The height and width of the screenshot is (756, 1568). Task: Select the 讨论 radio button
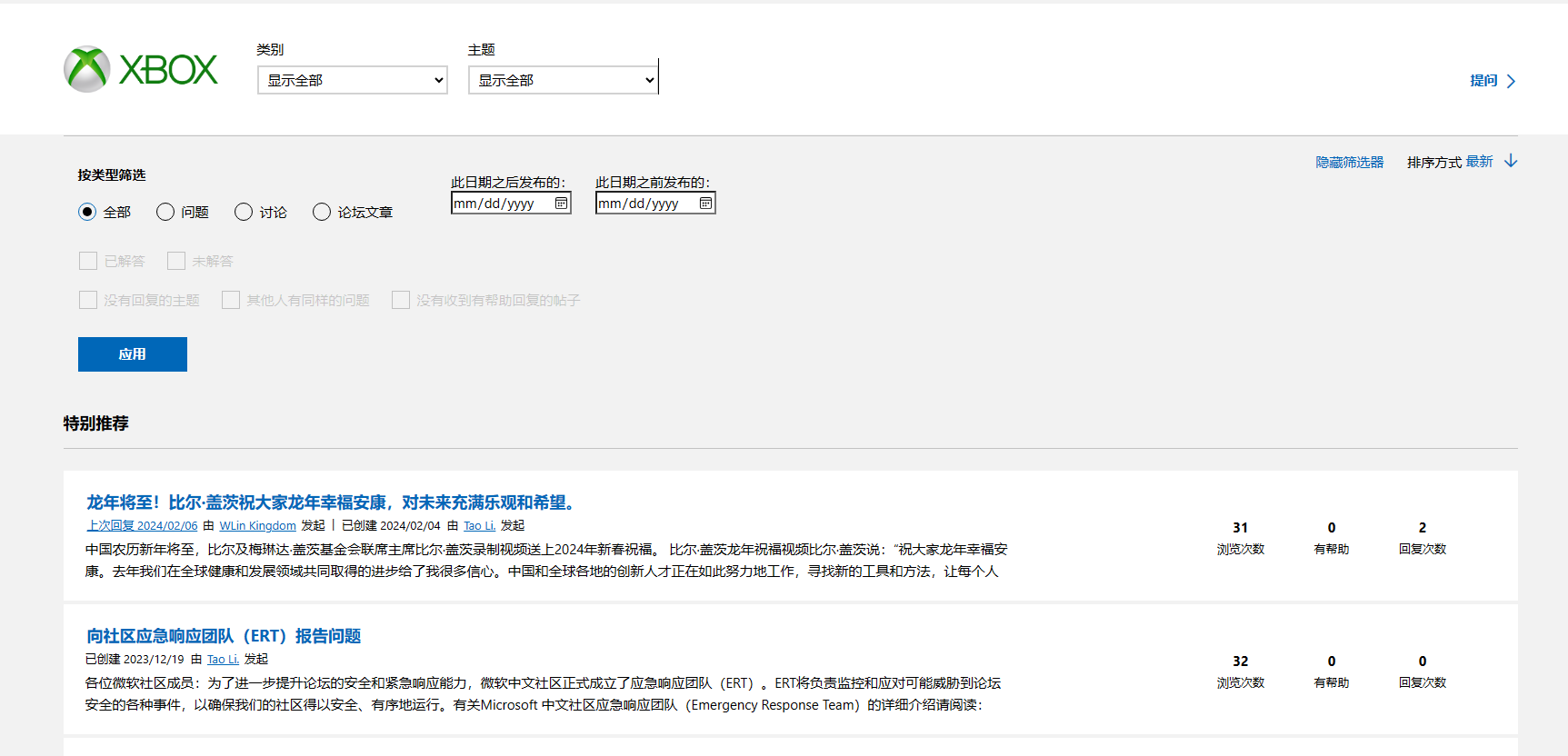[244, 212]
